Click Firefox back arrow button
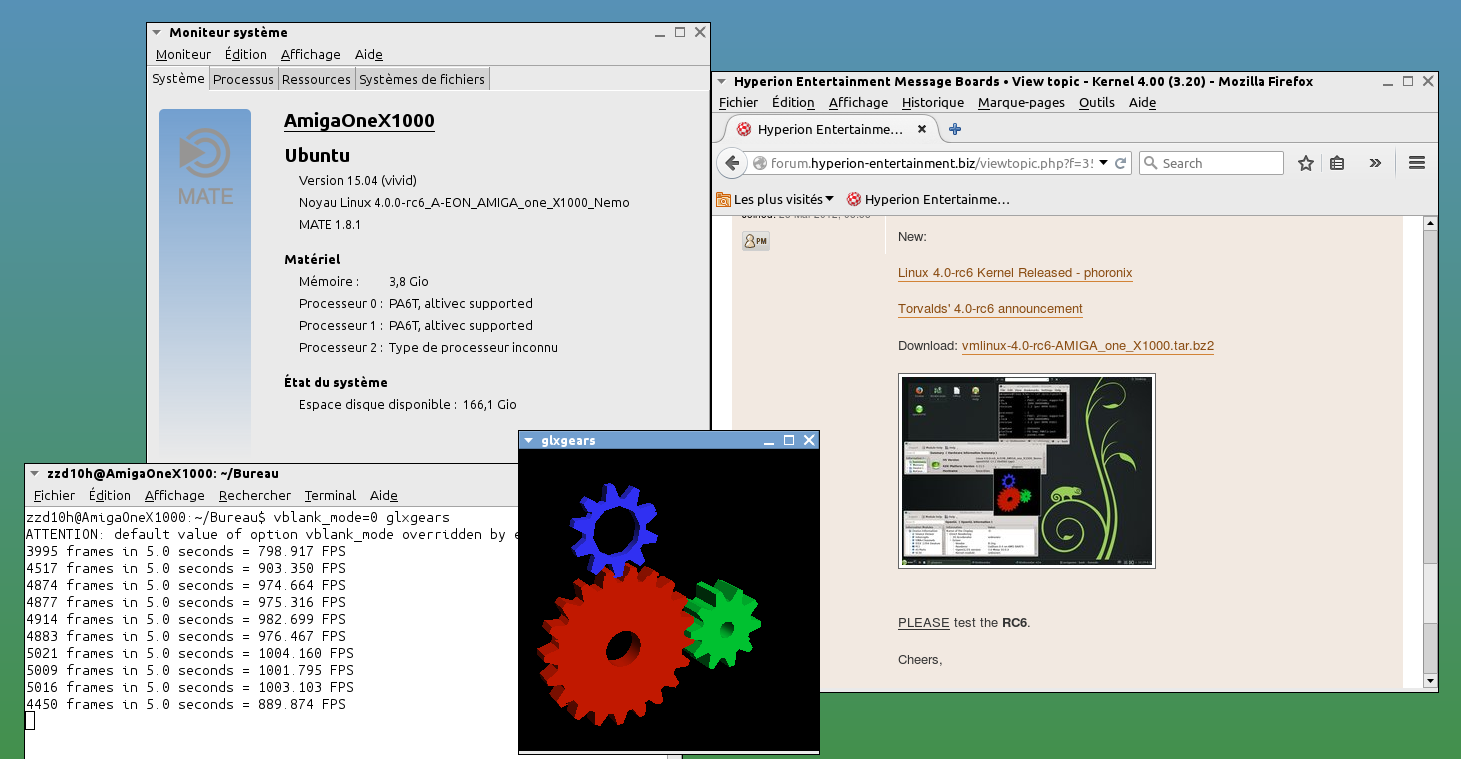This screenshot has height=759, width=1461. (732, 163)
